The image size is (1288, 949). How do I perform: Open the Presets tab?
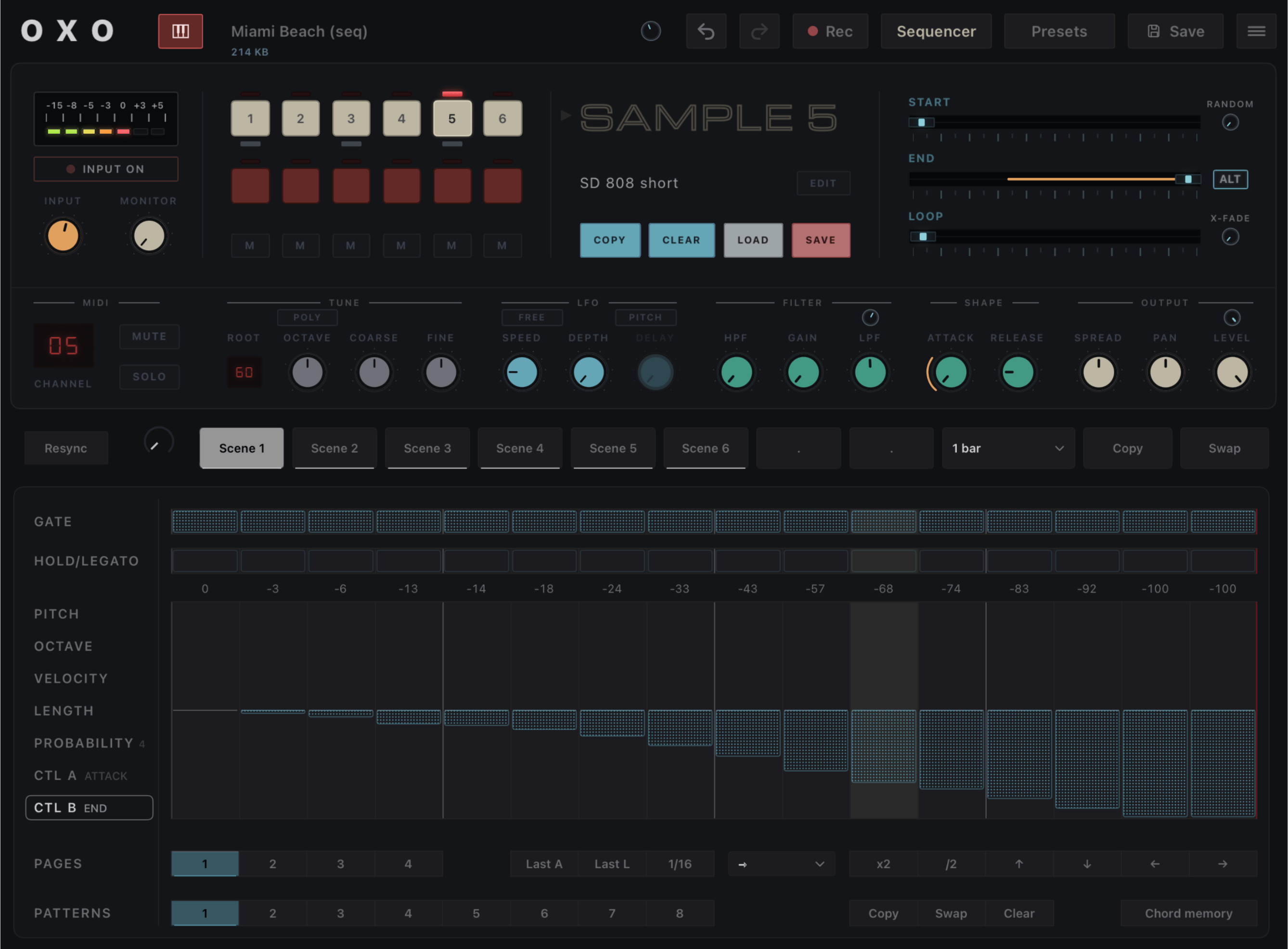(1059, 31)
